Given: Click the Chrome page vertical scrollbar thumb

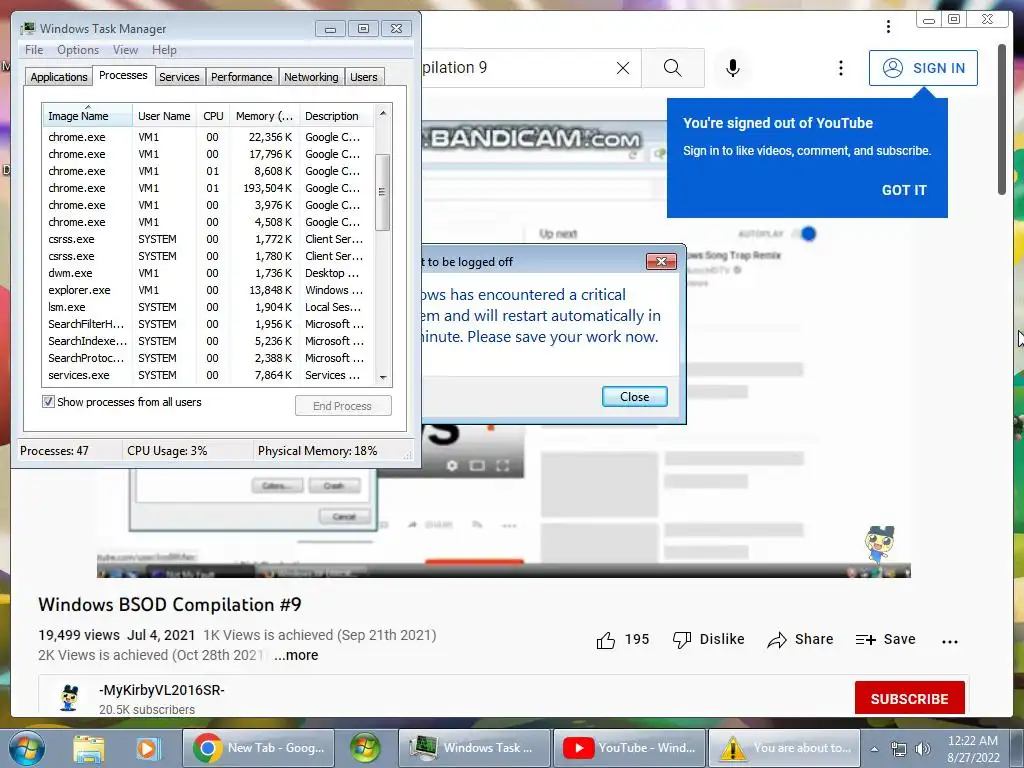Looking at the screenshot, I should tap(1002, 119).
